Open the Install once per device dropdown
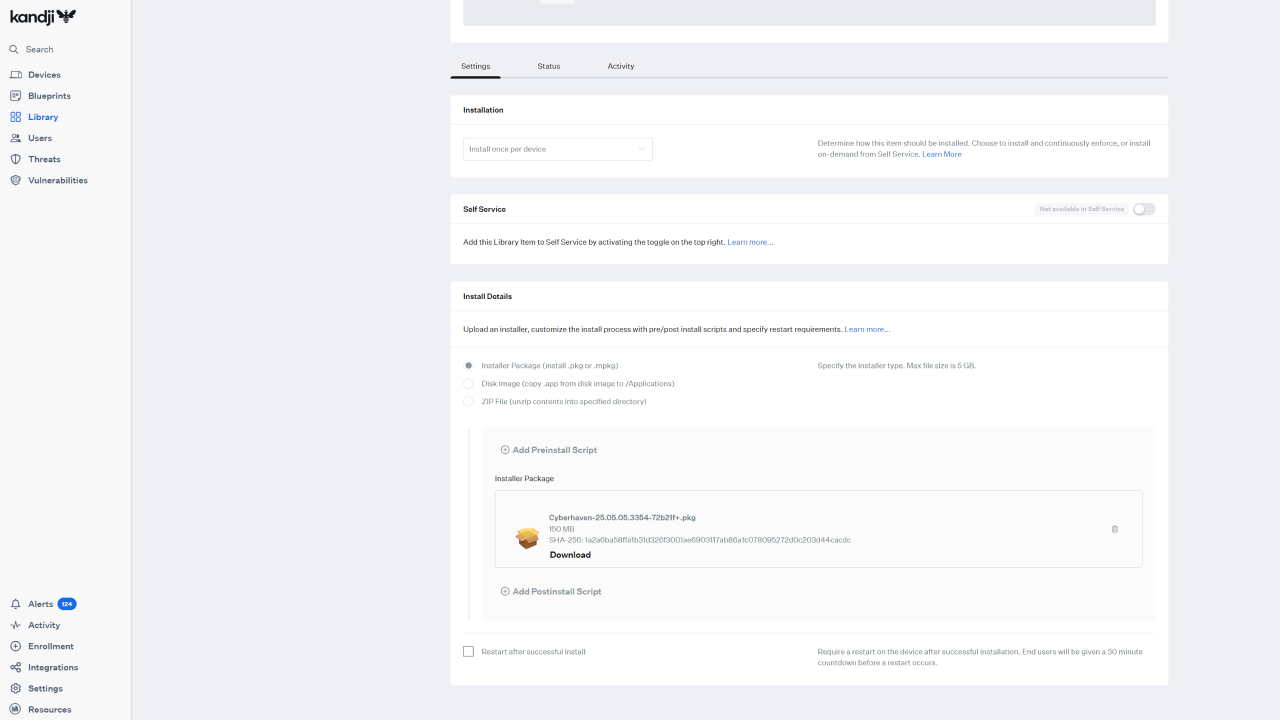This screenshot has width=1280, height=720. point(558,149)
